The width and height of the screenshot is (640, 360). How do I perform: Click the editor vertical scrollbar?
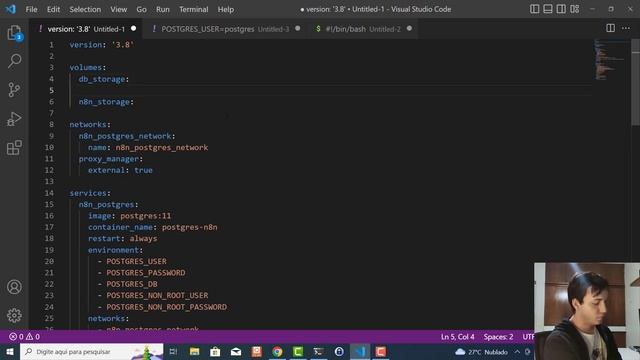tap(636, 82)
